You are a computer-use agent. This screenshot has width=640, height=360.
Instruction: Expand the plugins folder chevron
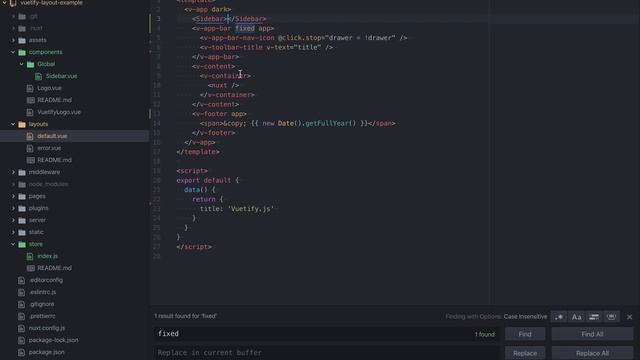pos(13,208)
